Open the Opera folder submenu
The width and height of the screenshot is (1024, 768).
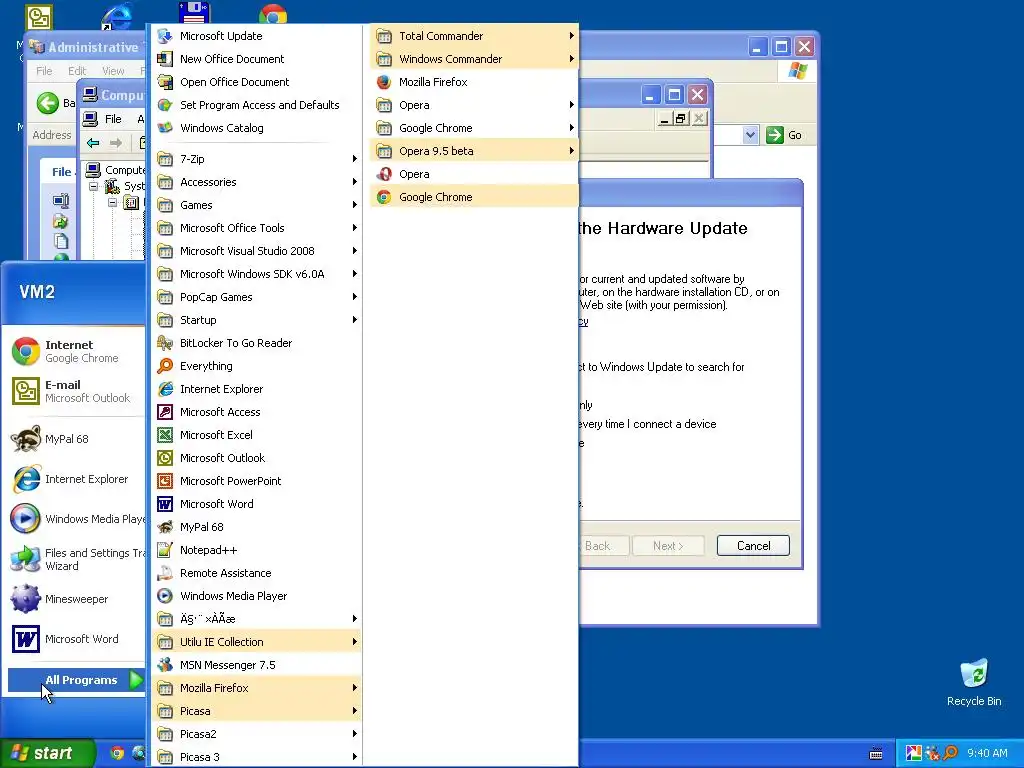click(x=474, y=104)
